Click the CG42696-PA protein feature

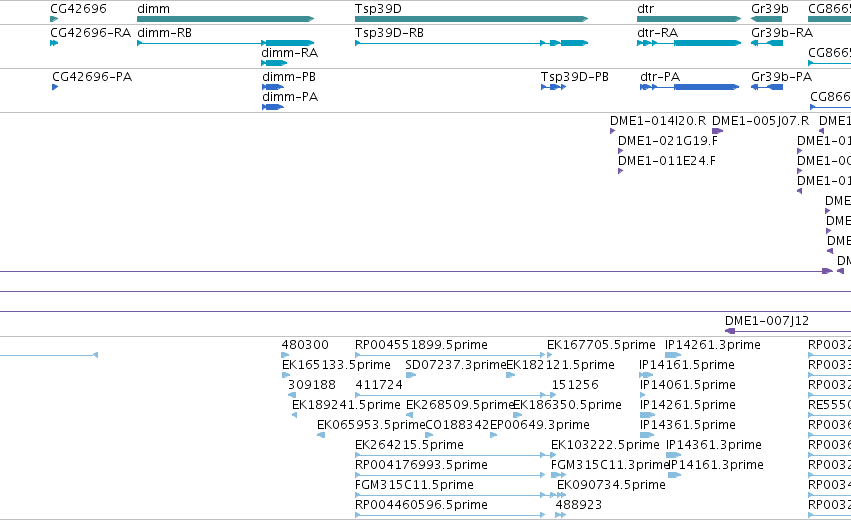(55, 87)
